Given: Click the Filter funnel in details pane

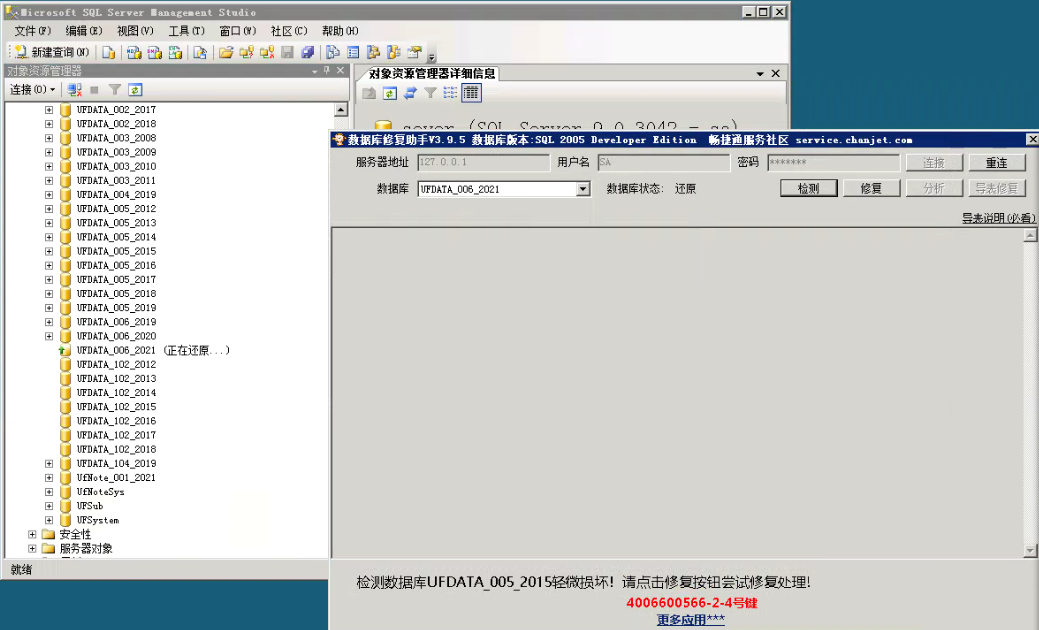Looking at the screenshot, I should pyautogui.click(x=430, y=93).
